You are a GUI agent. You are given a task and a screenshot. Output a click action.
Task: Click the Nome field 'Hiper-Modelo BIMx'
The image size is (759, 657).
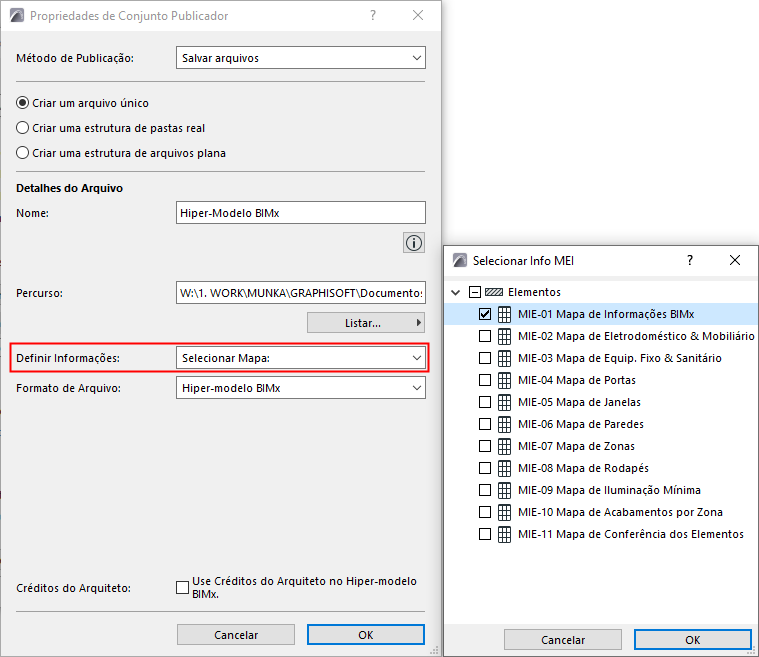[301, 213]
